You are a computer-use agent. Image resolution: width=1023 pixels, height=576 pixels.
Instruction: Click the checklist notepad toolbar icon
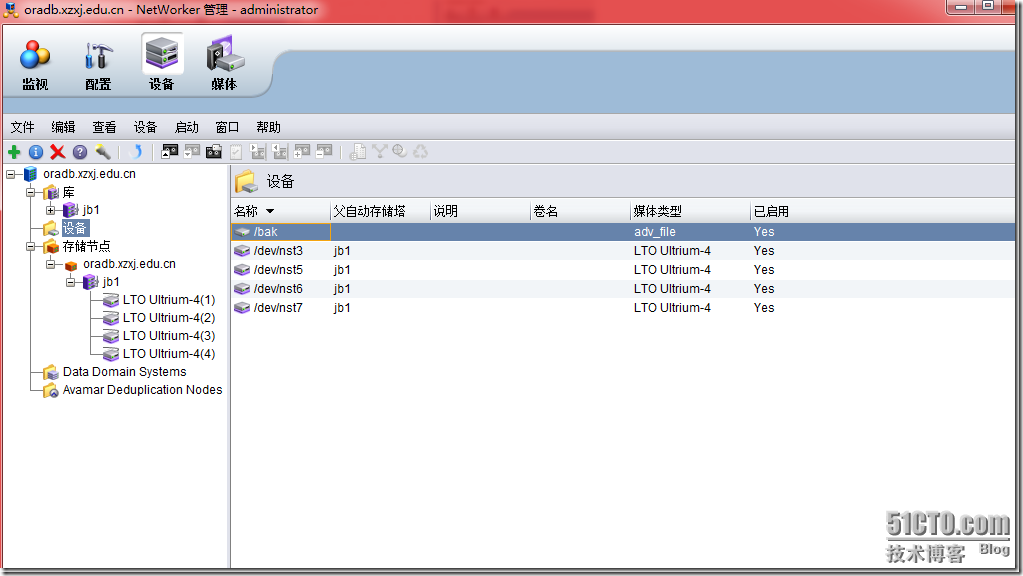pyautogui.click(x=236, y=152)
